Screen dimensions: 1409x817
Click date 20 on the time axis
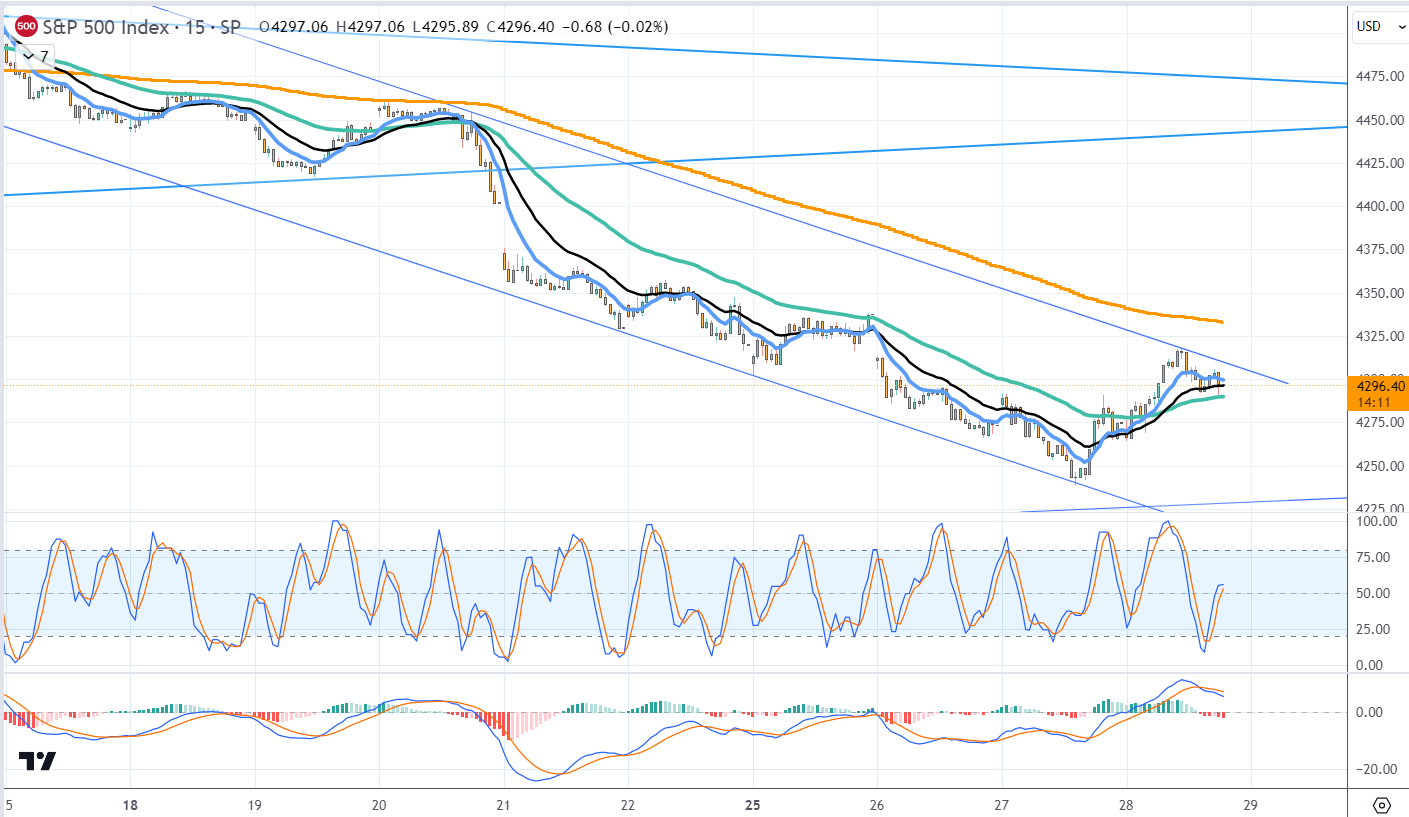point(379,804)
